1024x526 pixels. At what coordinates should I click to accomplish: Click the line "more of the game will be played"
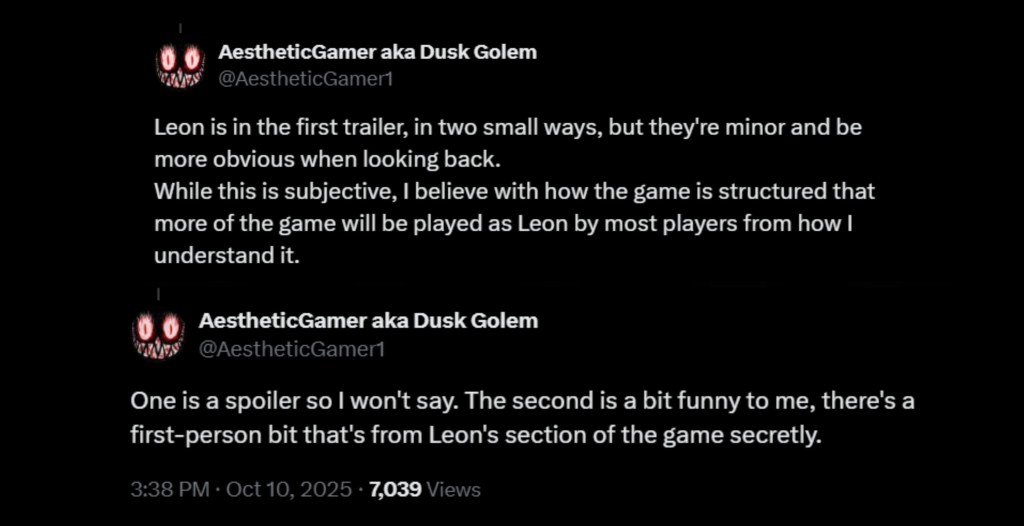tap(502, 222)
